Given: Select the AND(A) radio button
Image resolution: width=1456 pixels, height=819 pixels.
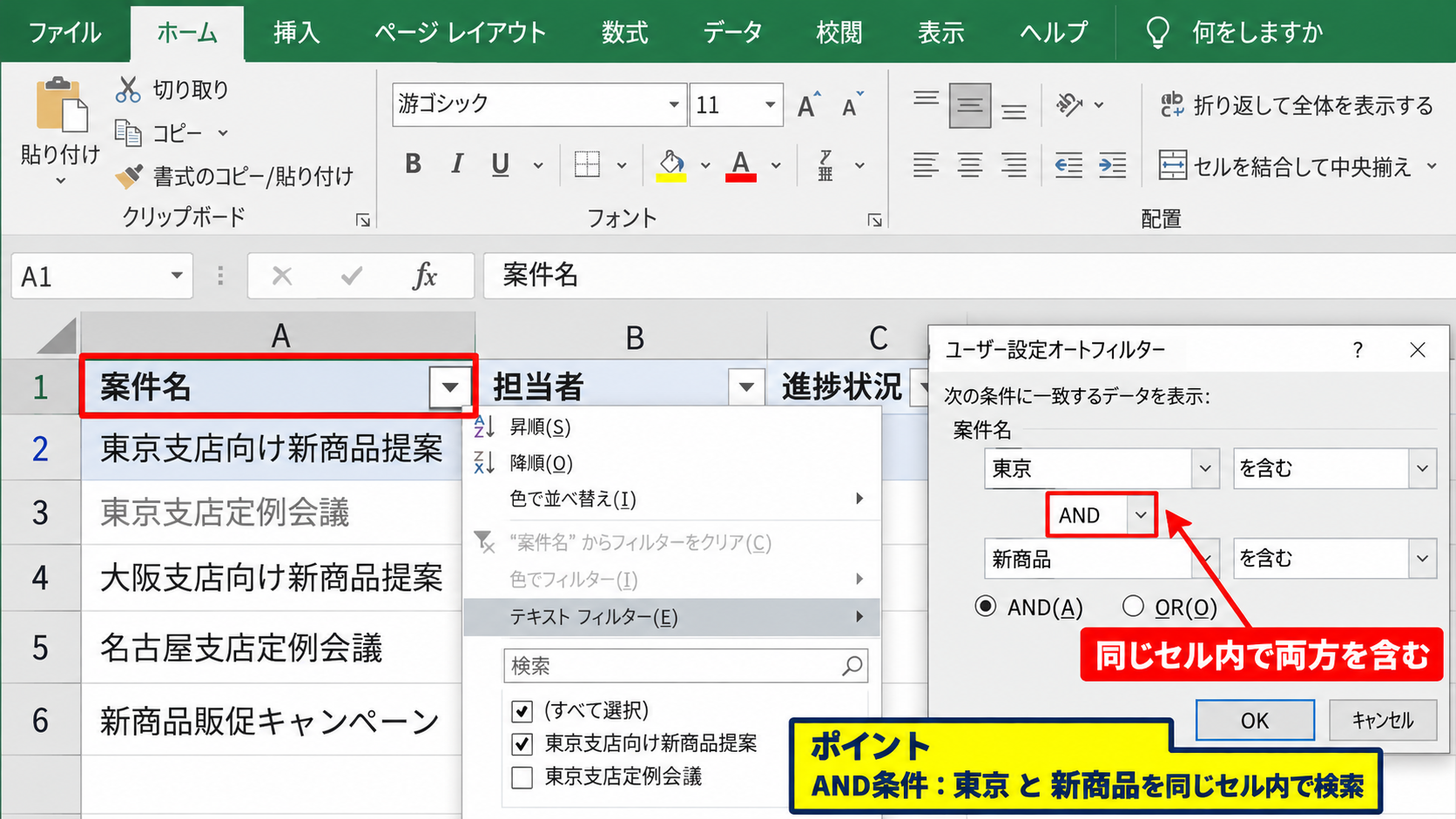Looking at the screenshot, I should click(985, 606).
